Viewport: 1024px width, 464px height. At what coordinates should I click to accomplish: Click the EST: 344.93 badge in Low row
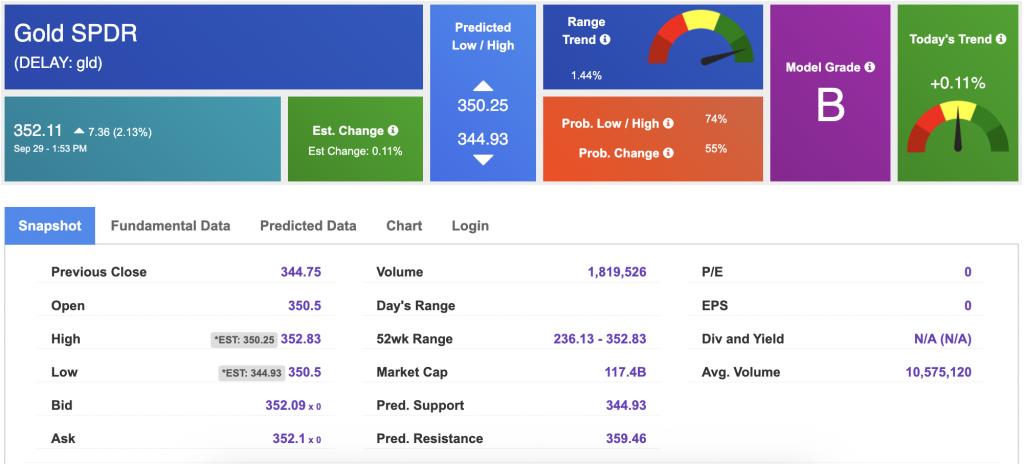(251, 373)
